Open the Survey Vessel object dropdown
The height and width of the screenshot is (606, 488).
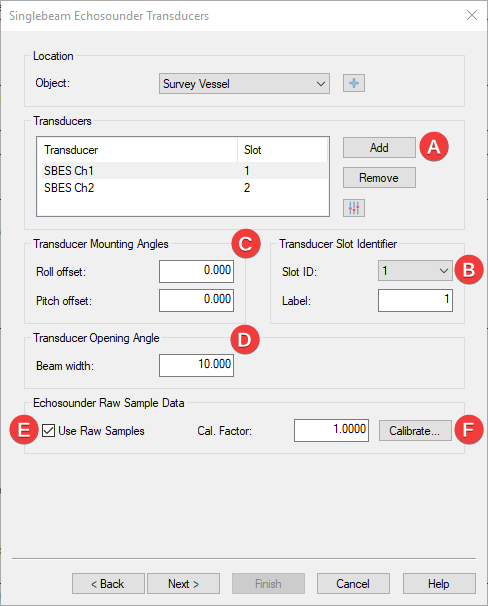pyautogui.click(x=244, y=83)
